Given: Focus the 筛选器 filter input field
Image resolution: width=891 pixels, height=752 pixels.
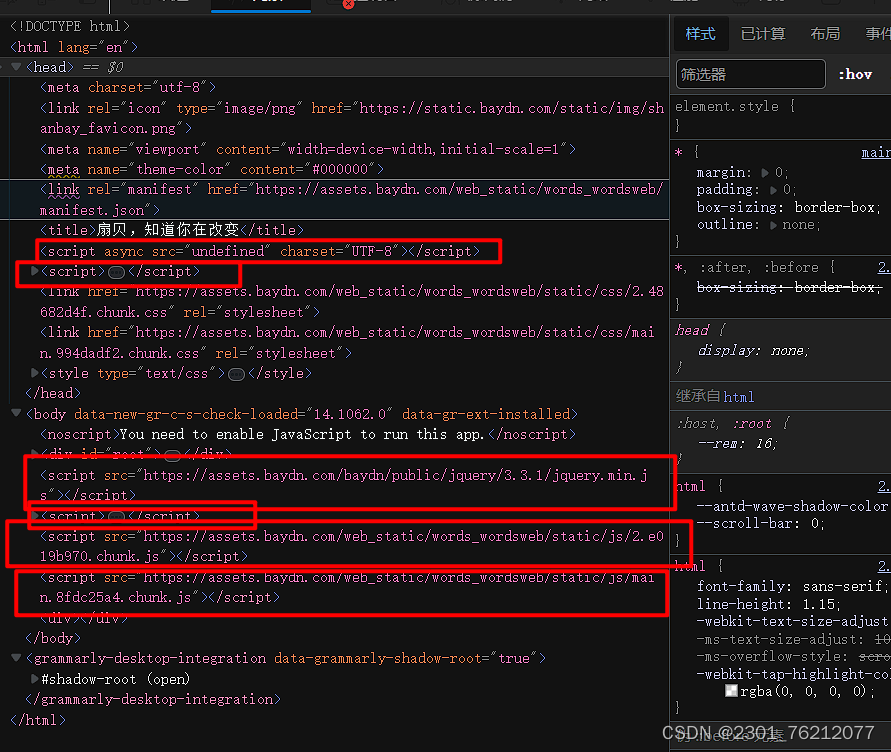Looking at the screenshot, I should point(750,74).
